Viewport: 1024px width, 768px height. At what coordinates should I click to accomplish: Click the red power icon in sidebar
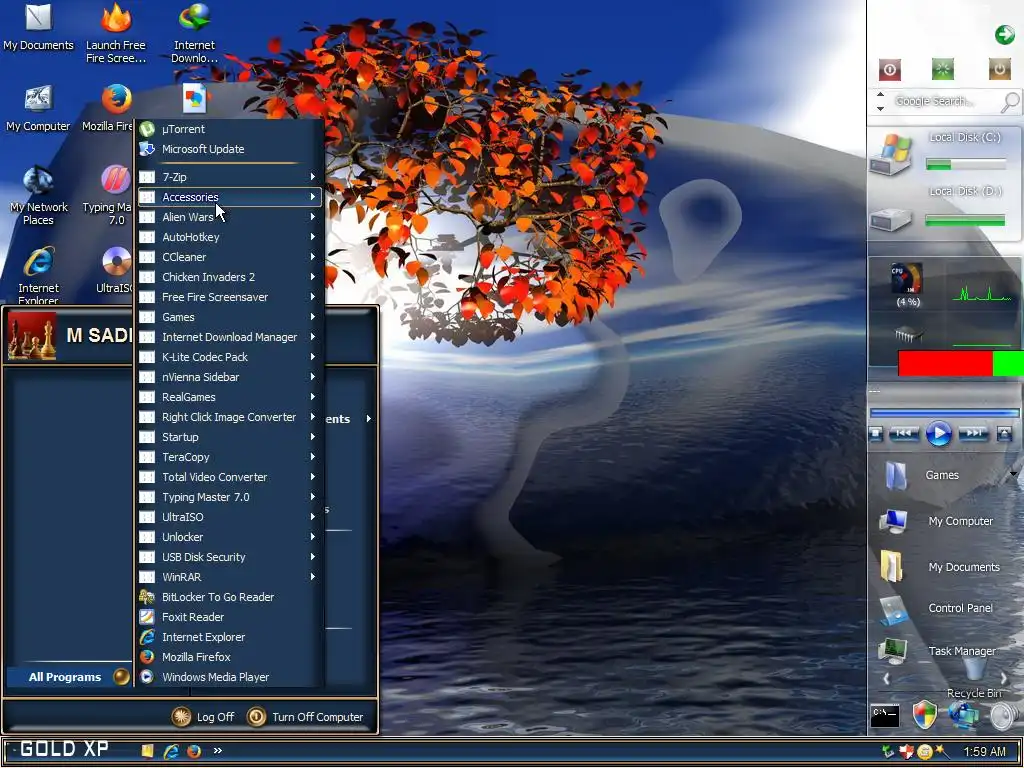[889, 69]
